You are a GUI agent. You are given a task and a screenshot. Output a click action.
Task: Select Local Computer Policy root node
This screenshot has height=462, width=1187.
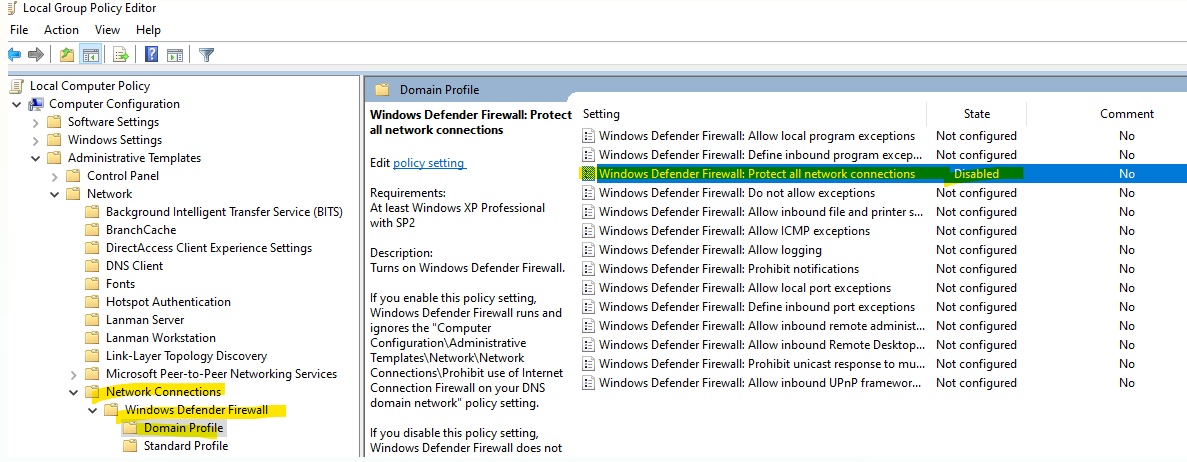(90, 86)
